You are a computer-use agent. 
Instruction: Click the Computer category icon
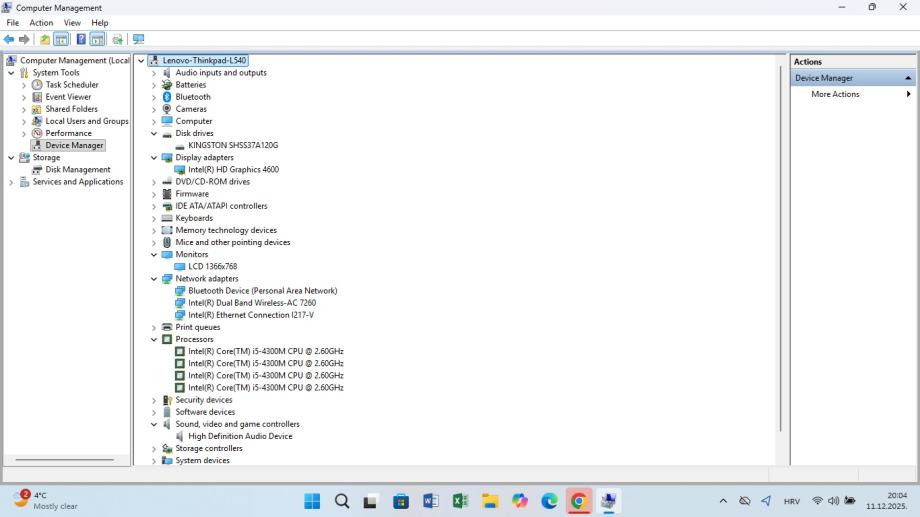pyautogui.click(x=167, y=121)
